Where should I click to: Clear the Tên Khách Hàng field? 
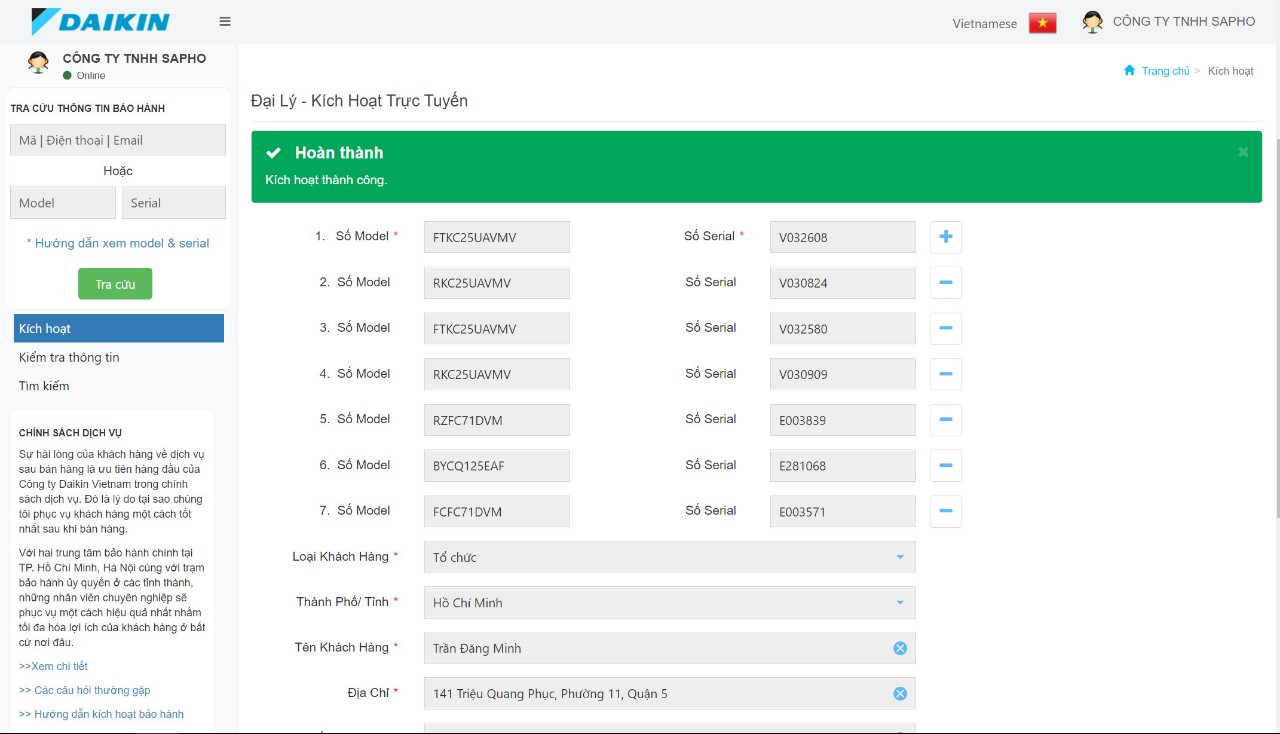(899, 648)
